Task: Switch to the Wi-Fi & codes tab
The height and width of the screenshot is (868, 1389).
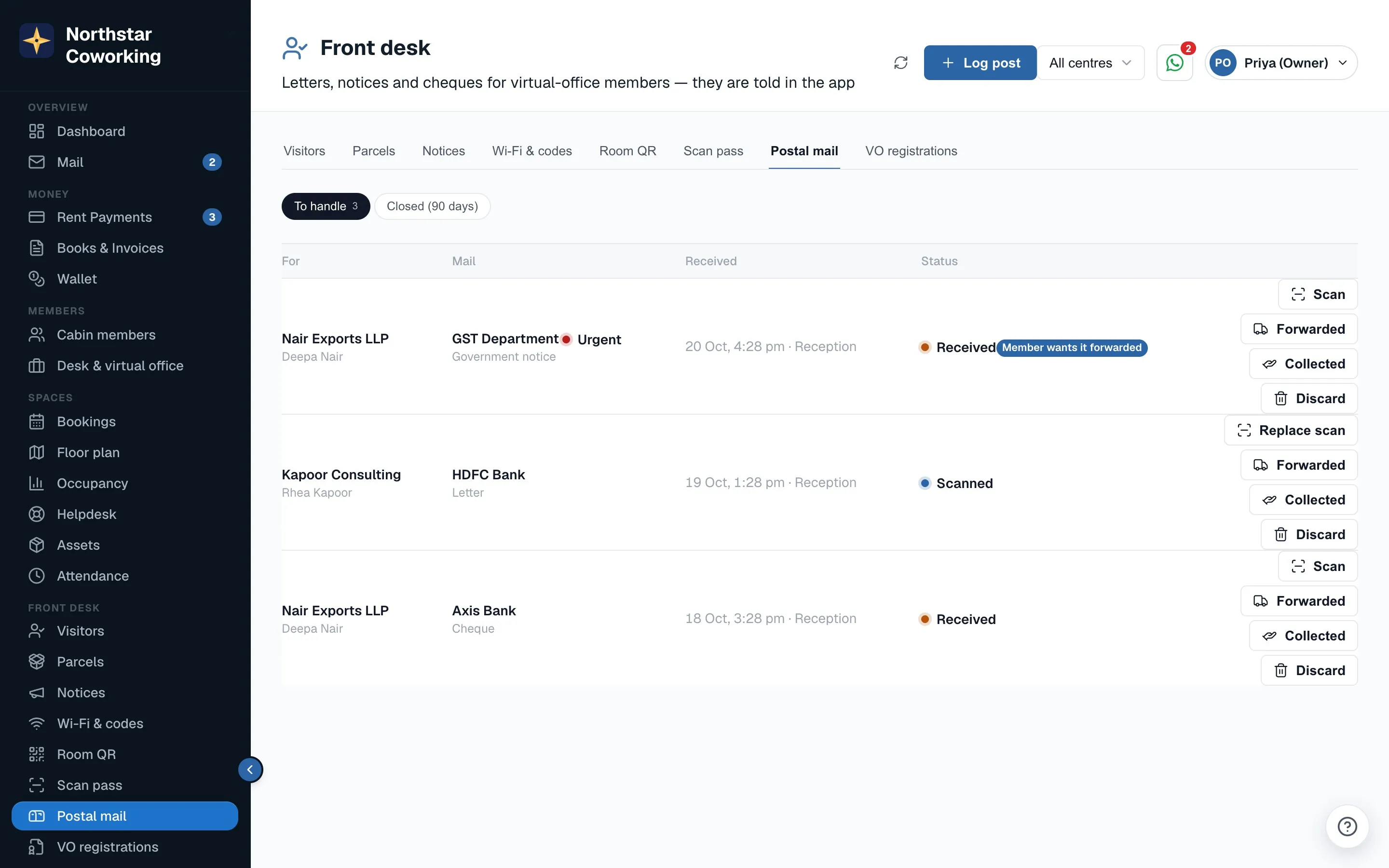Action: coord(532,151)
